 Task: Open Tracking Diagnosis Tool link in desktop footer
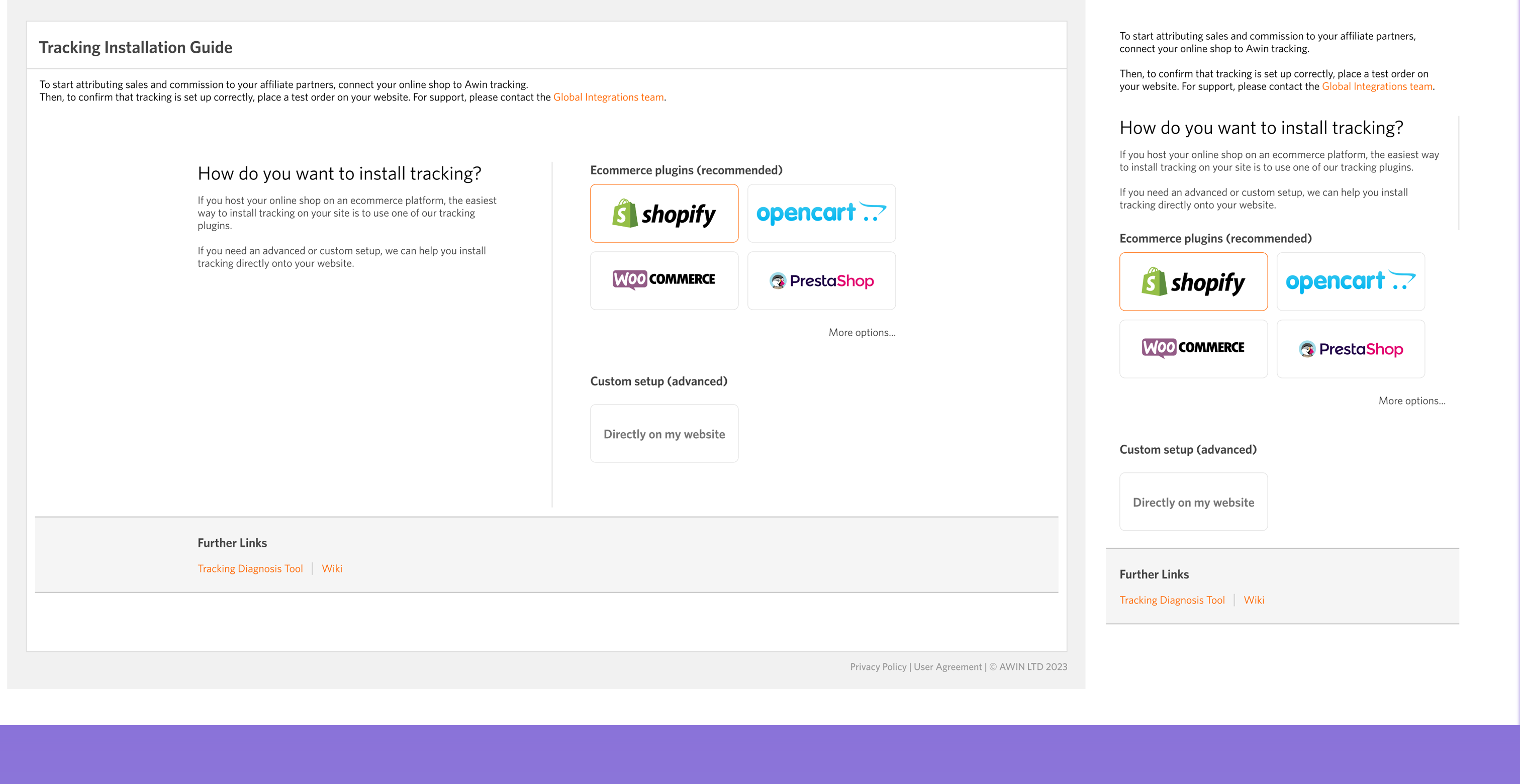pyautogui.click(x=250, y=568)
